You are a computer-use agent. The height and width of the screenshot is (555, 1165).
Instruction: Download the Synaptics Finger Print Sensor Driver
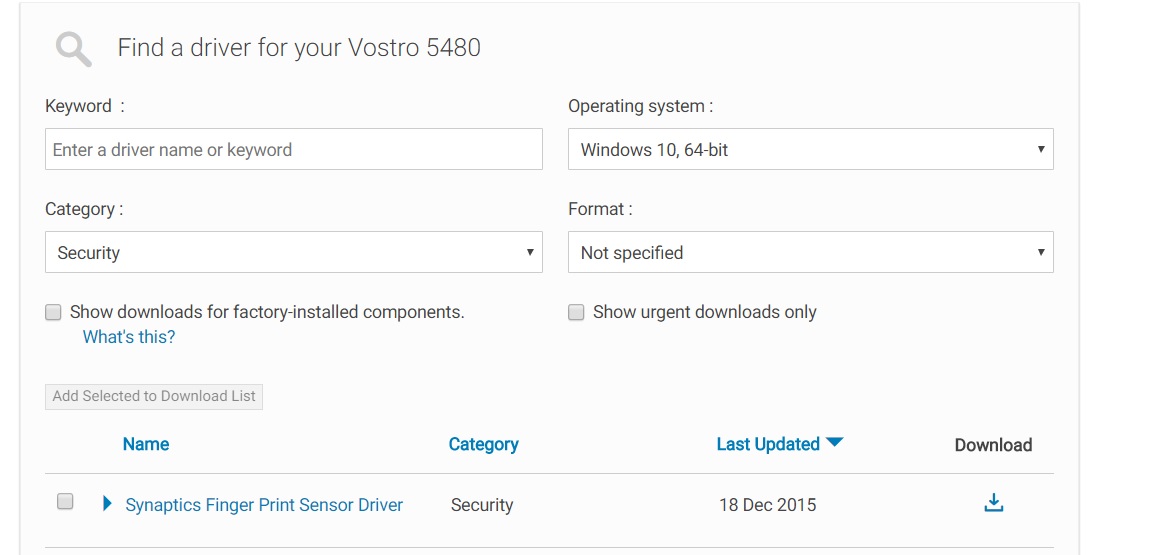[x=993, y=503]
